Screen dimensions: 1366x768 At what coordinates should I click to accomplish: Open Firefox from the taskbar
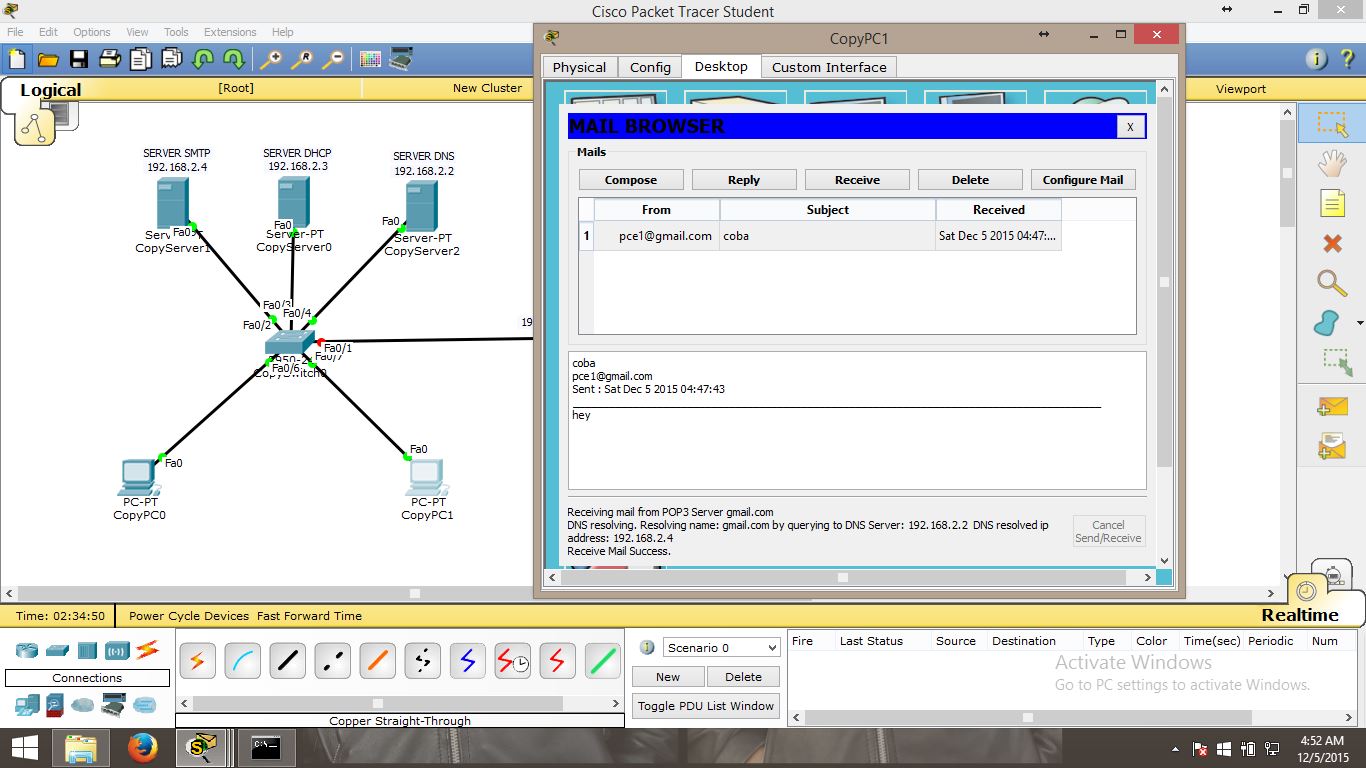click(142, 748)
